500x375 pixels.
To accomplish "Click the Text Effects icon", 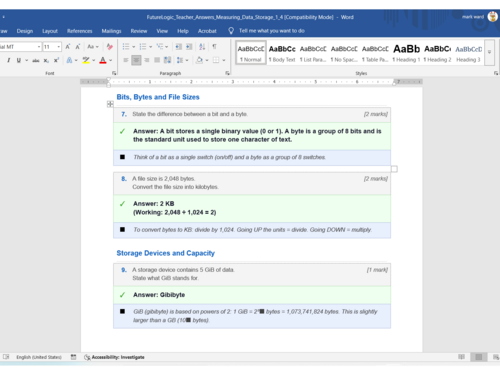I will click(69, 60).
